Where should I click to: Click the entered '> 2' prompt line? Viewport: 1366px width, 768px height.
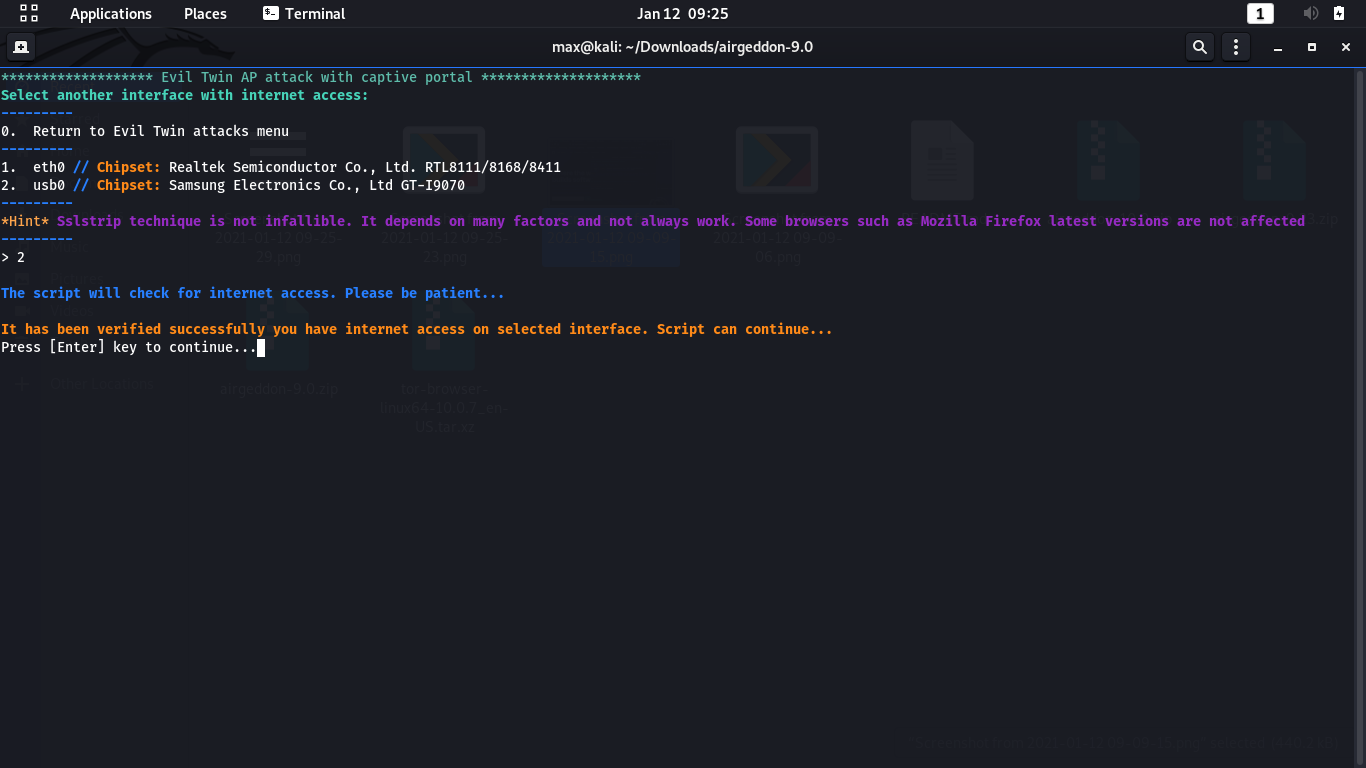coord(13,257)
